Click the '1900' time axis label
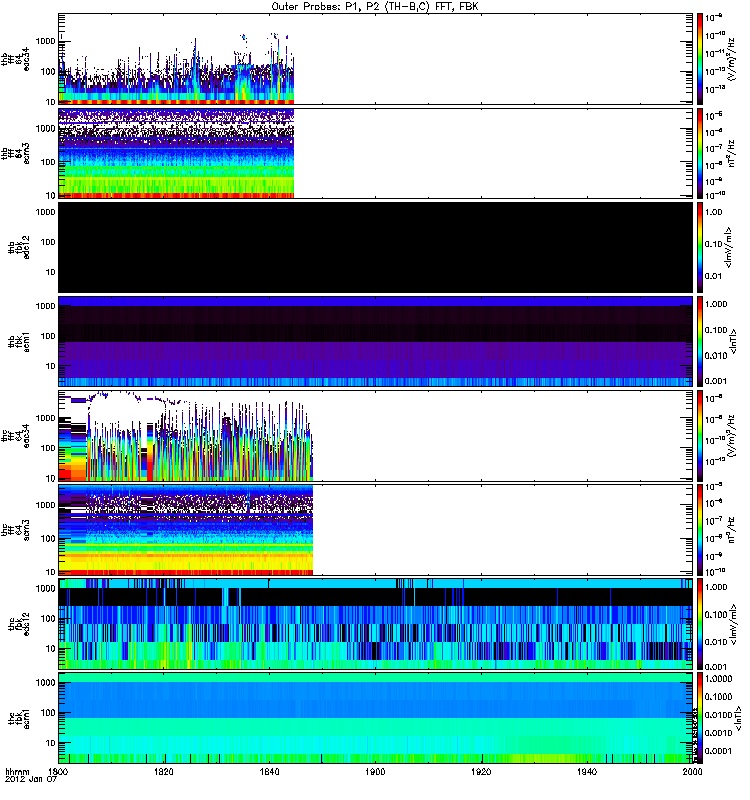750x800 pixels. (x=376, y=772)
